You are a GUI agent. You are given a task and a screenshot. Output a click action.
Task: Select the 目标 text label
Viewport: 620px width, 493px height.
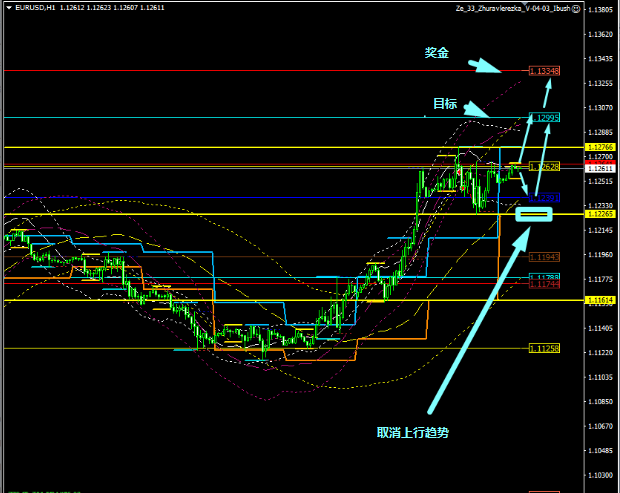pos(445,103)
